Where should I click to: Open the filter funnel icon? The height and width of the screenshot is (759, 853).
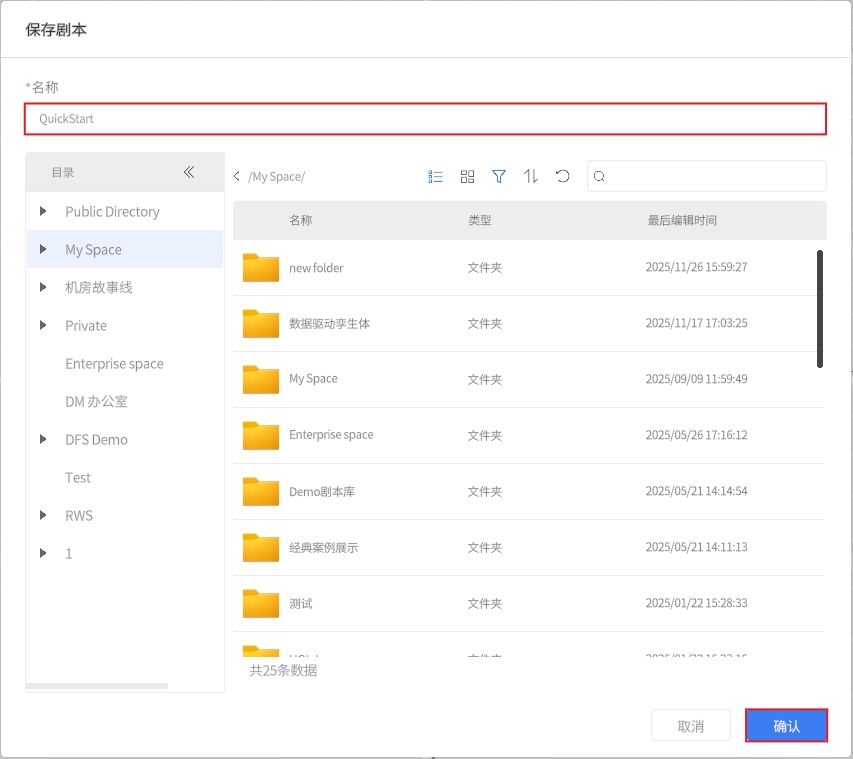coord(499,176)
